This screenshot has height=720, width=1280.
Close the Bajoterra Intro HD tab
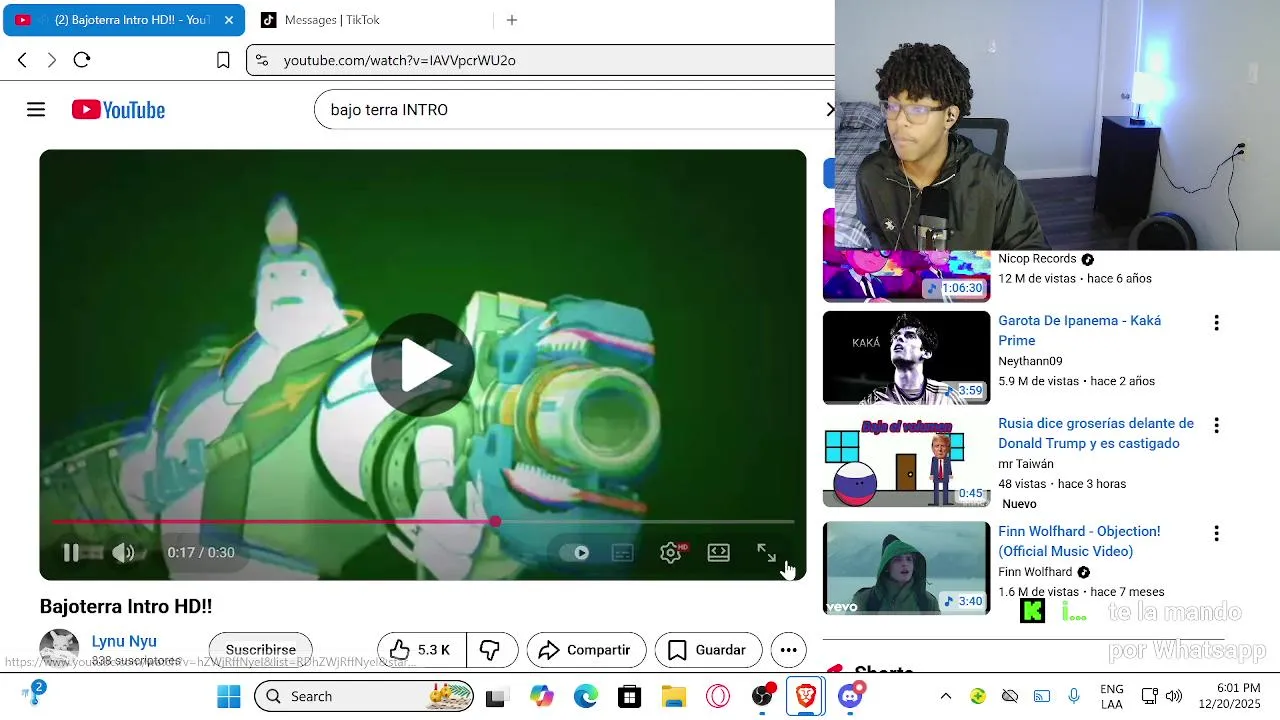pyautogui.click(x=229, y=20)
